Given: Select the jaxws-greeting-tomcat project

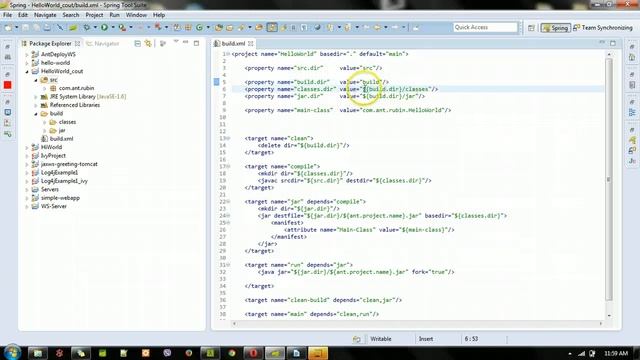Looking at the screenshot, I should (69, 164).
